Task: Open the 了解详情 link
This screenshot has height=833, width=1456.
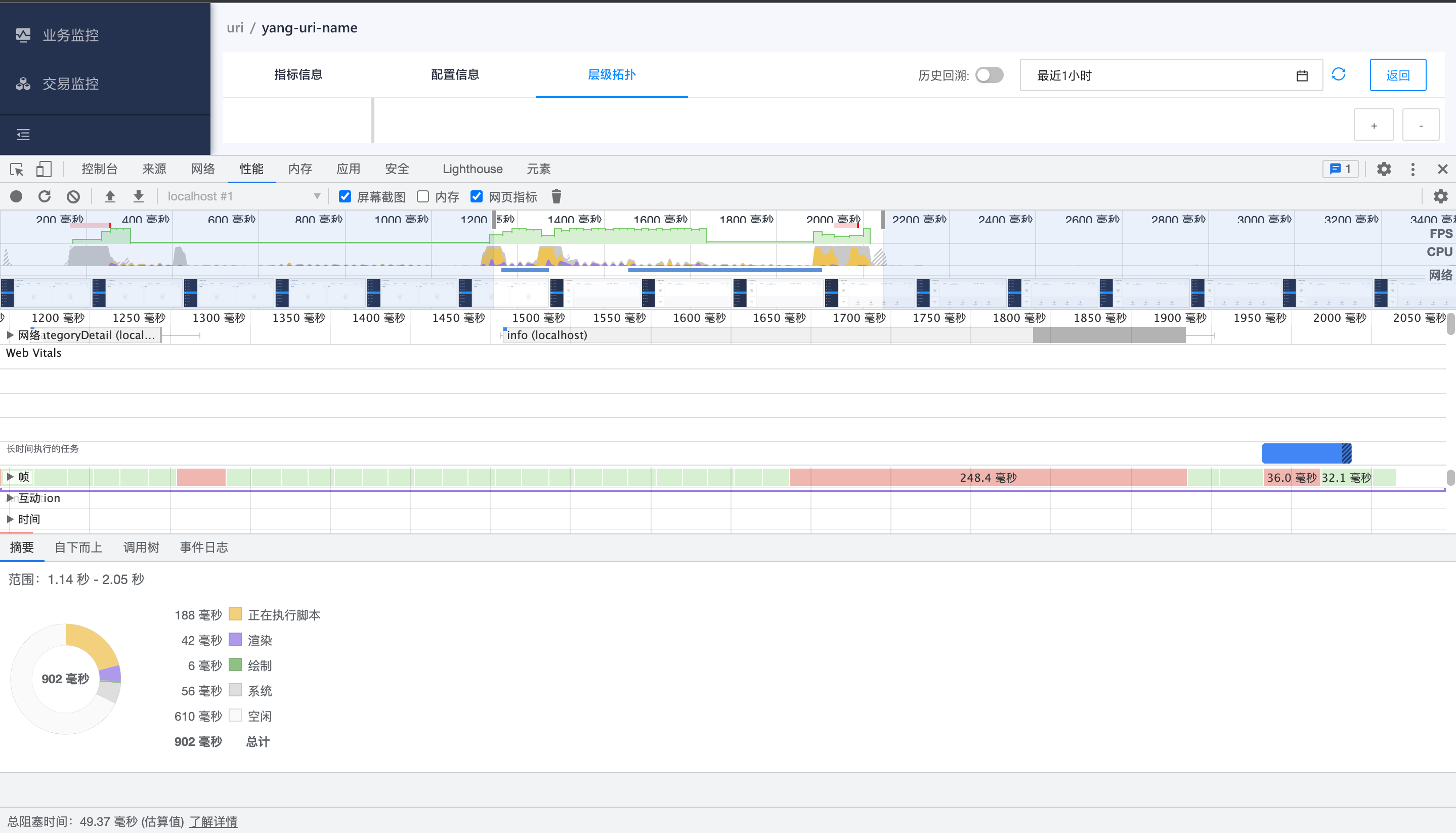Action: click(213, 821)
